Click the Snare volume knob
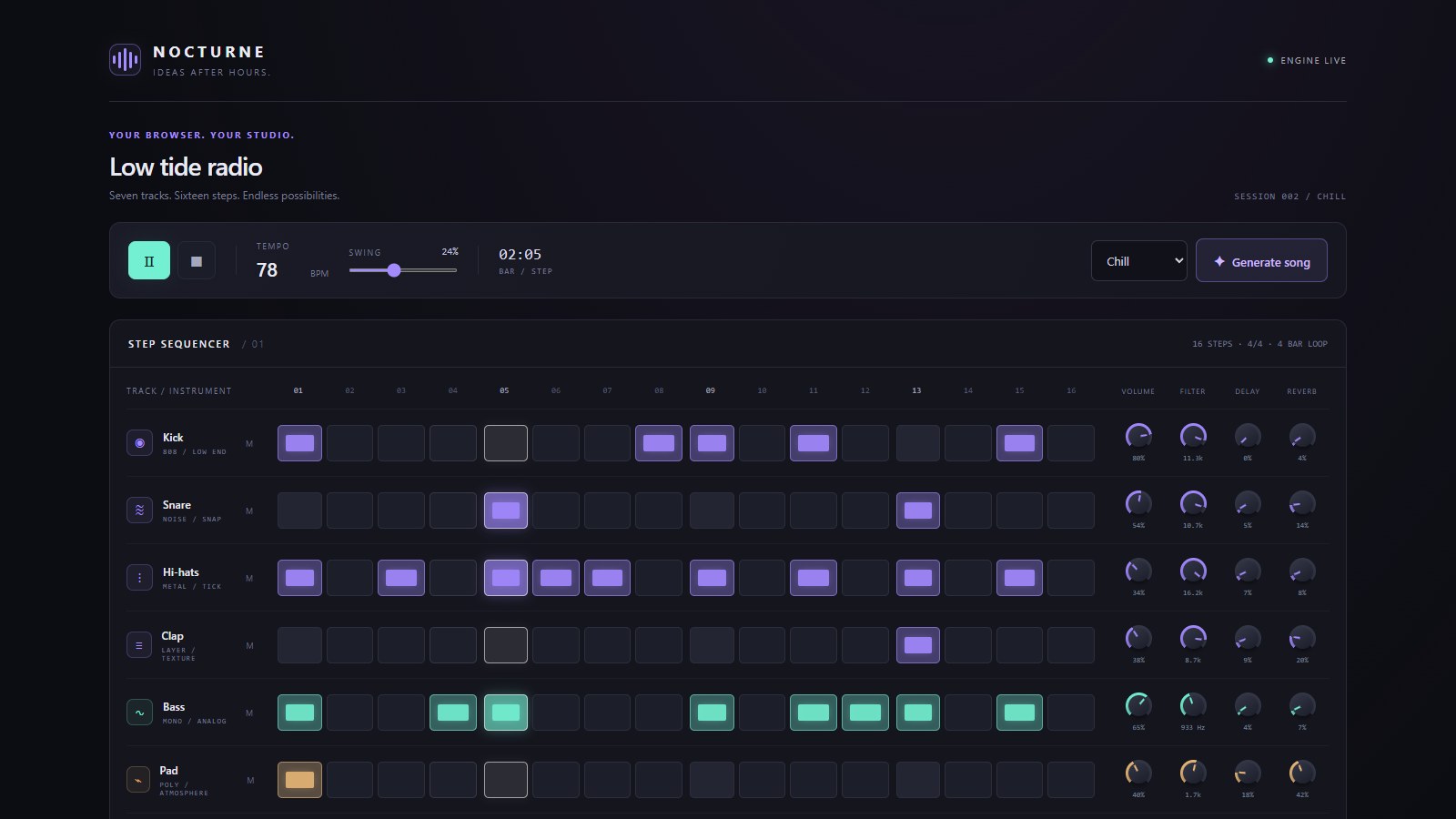1456x819 pixels. 1138,503
